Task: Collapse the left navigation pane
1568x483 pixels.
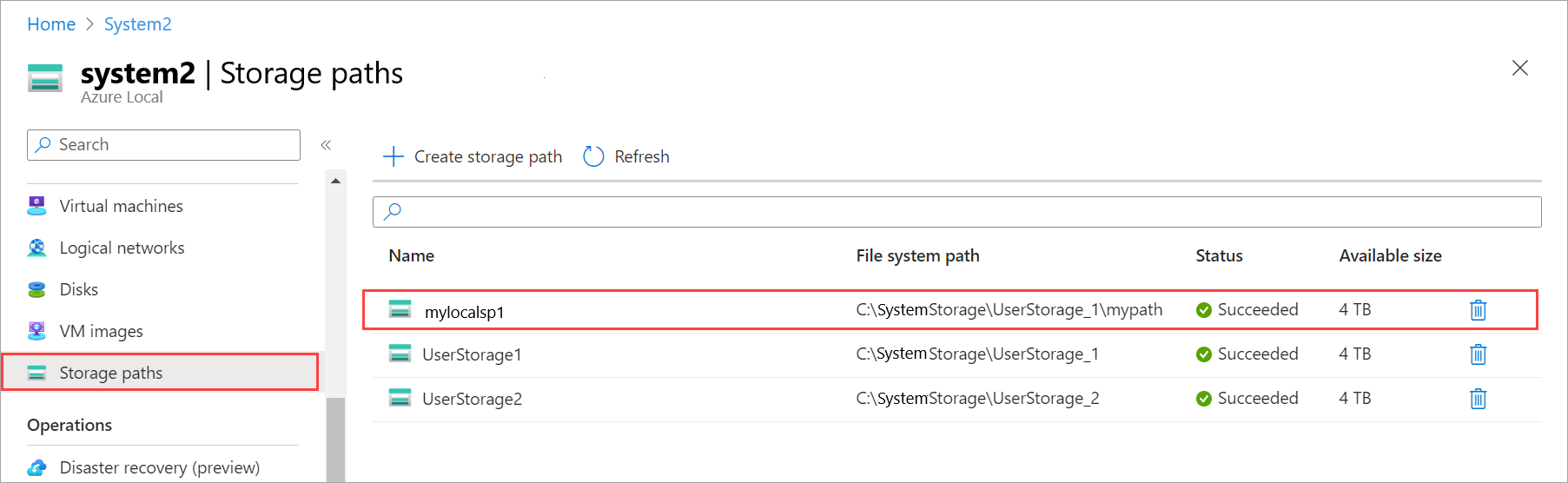Action: point(326,145)
